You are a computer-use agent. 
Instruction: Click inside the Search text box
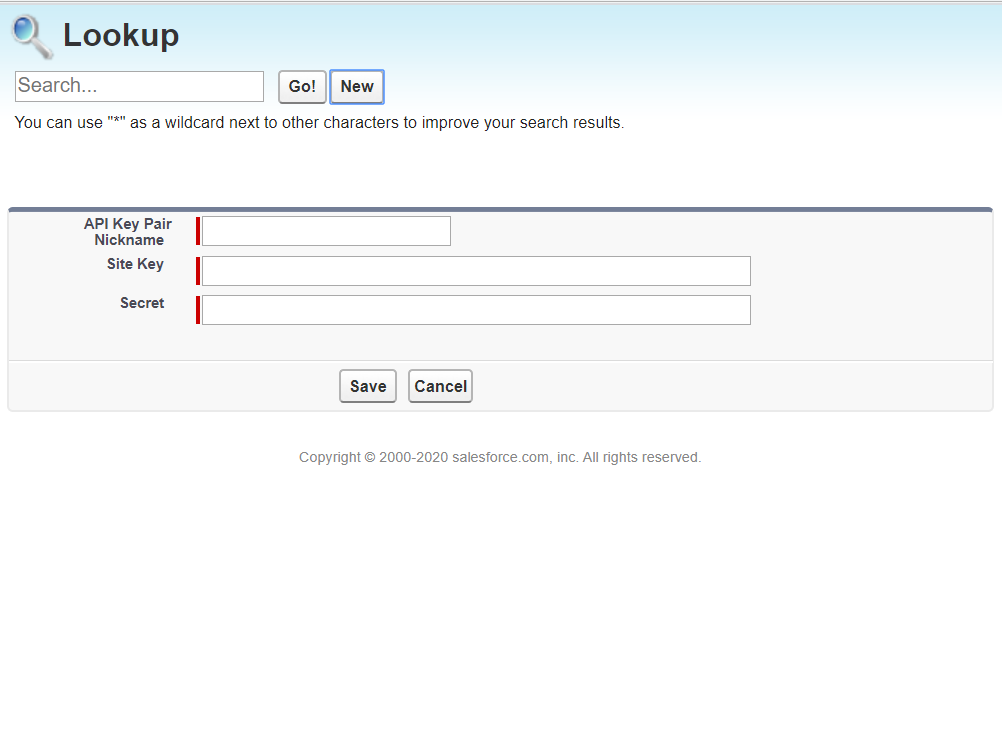(139, 86)
